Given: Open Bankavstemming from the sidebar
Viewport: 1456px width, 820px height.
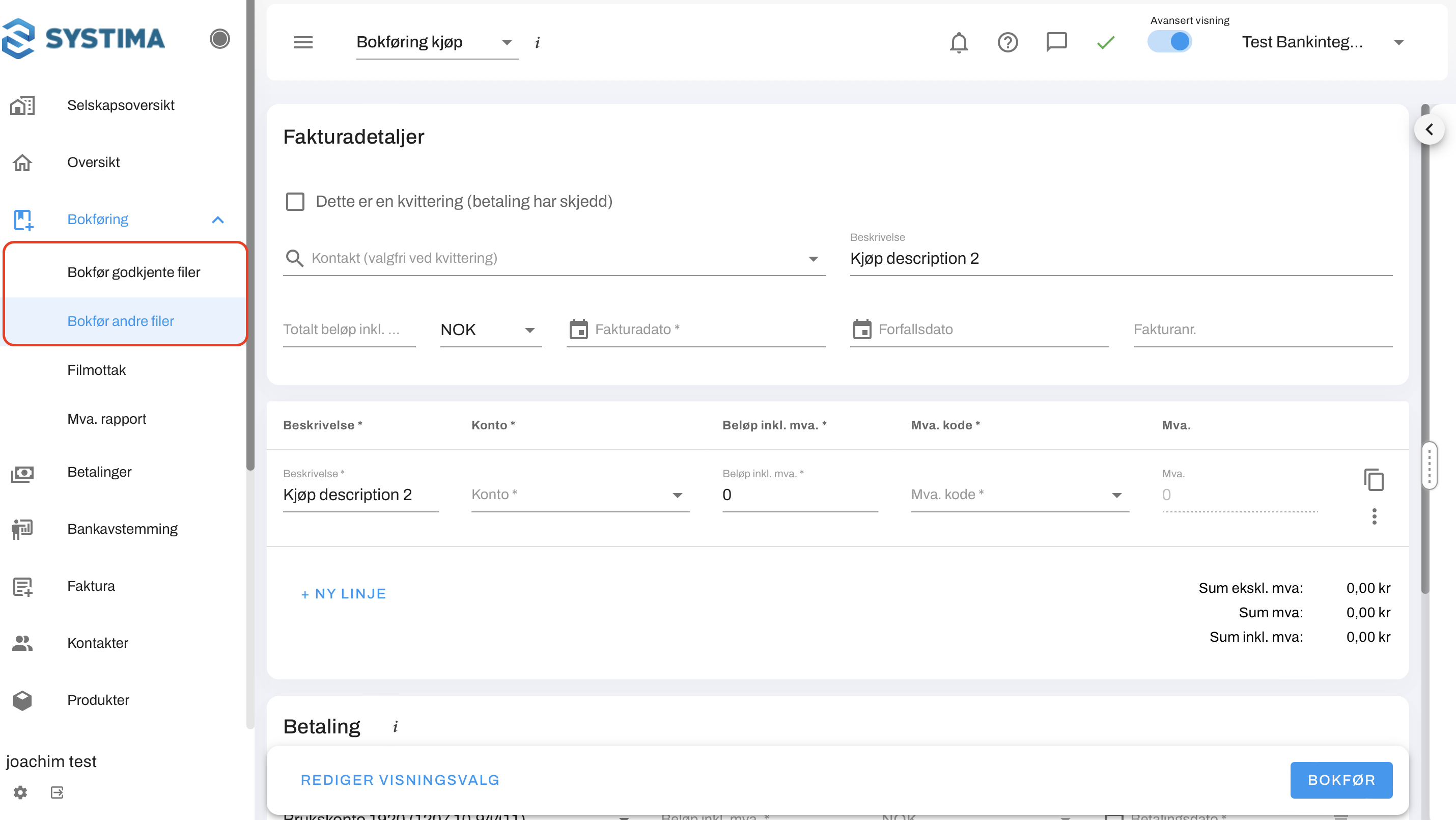Looking at the screenshot, I should tap(122, 529).
